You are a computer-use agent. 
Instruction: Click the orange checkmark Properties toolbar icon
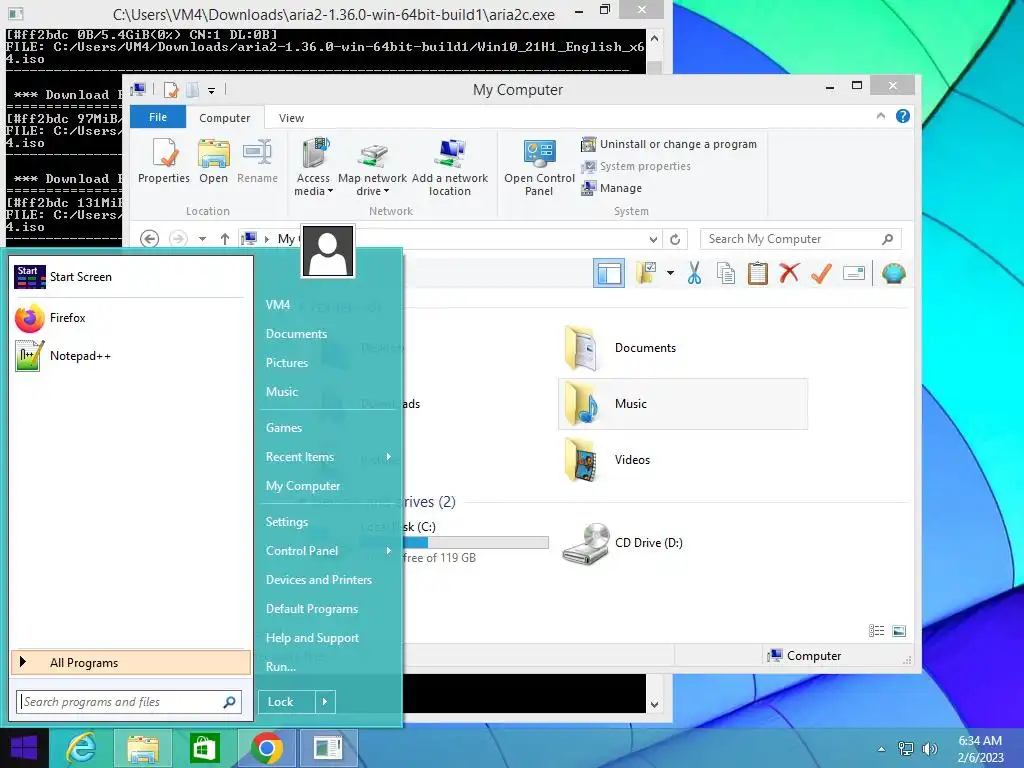pos(821,273)
